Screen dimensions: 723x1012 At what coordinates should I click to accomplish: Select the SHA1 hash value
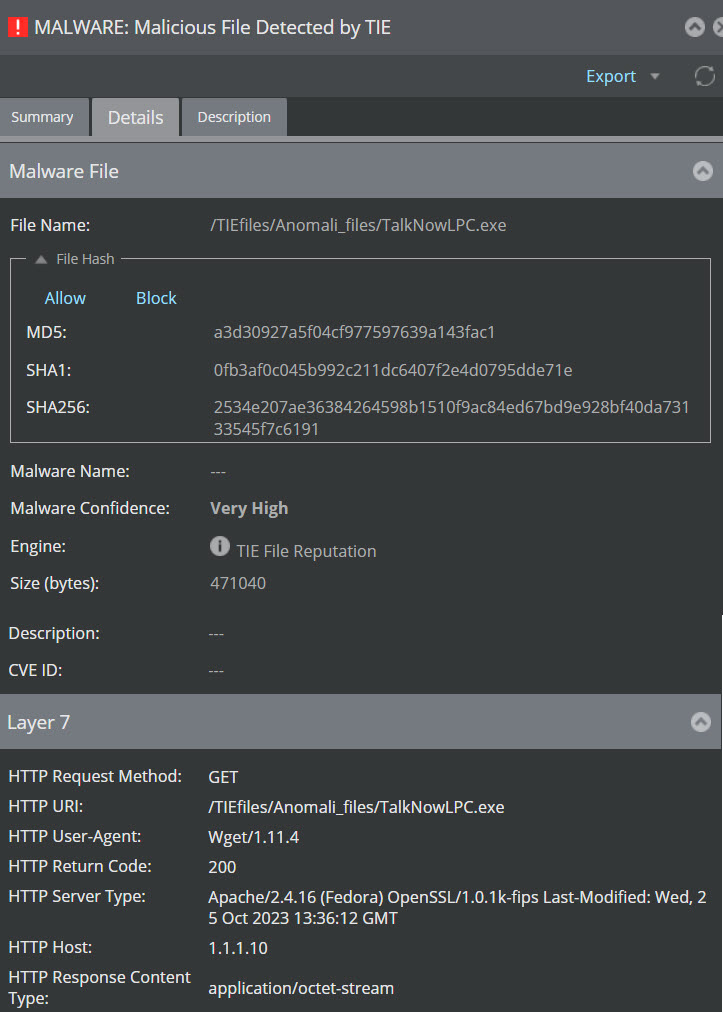click(x=393, y=370)
